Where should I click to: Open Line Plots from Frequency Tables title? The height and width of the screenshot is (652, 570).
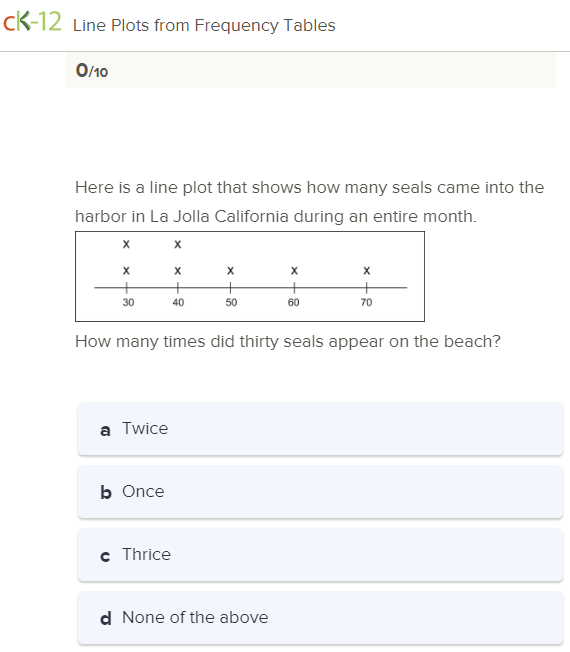pos(204,25)
